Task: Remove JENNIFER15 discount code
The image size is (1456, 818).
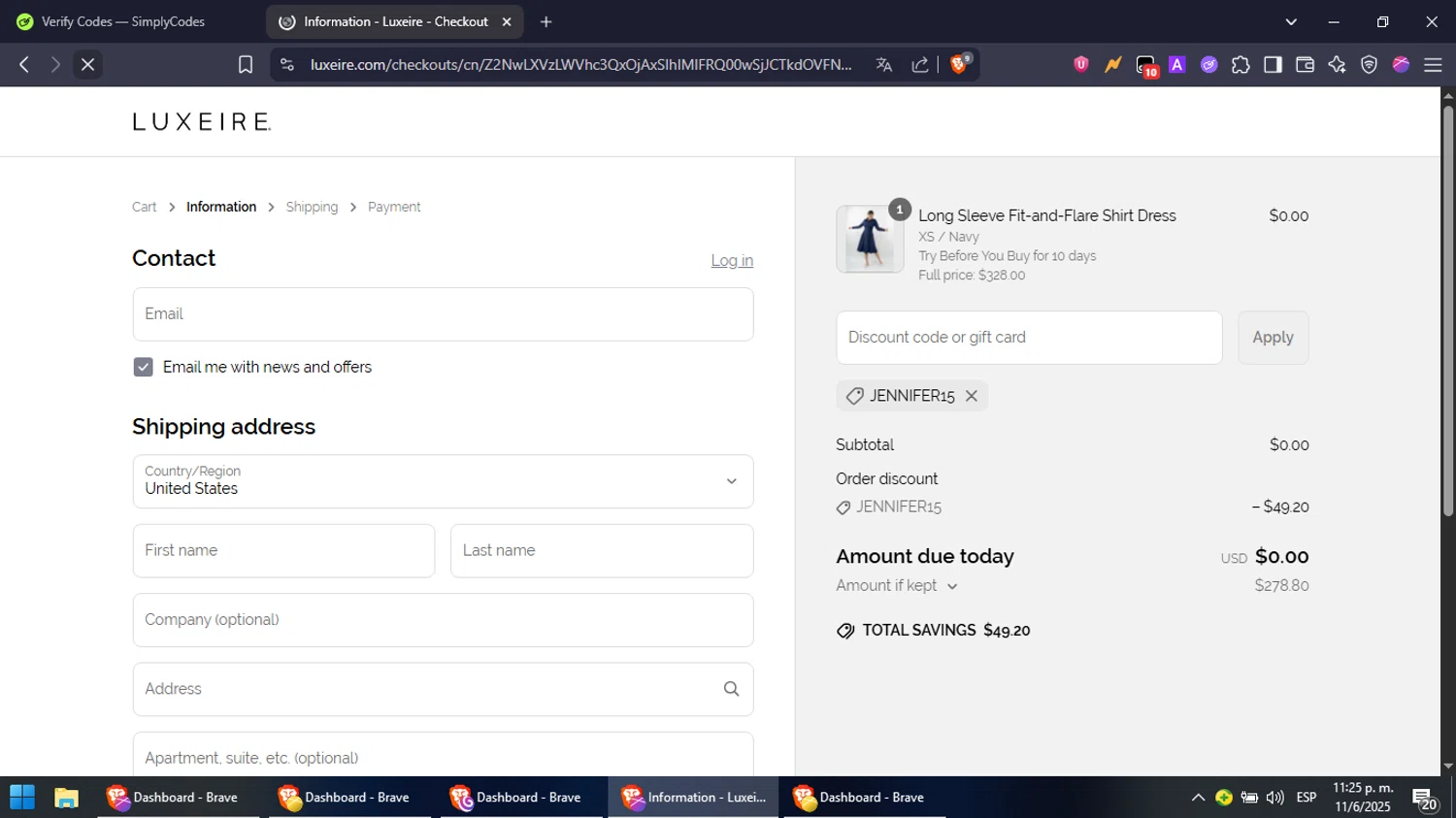Action: [971, 396]
